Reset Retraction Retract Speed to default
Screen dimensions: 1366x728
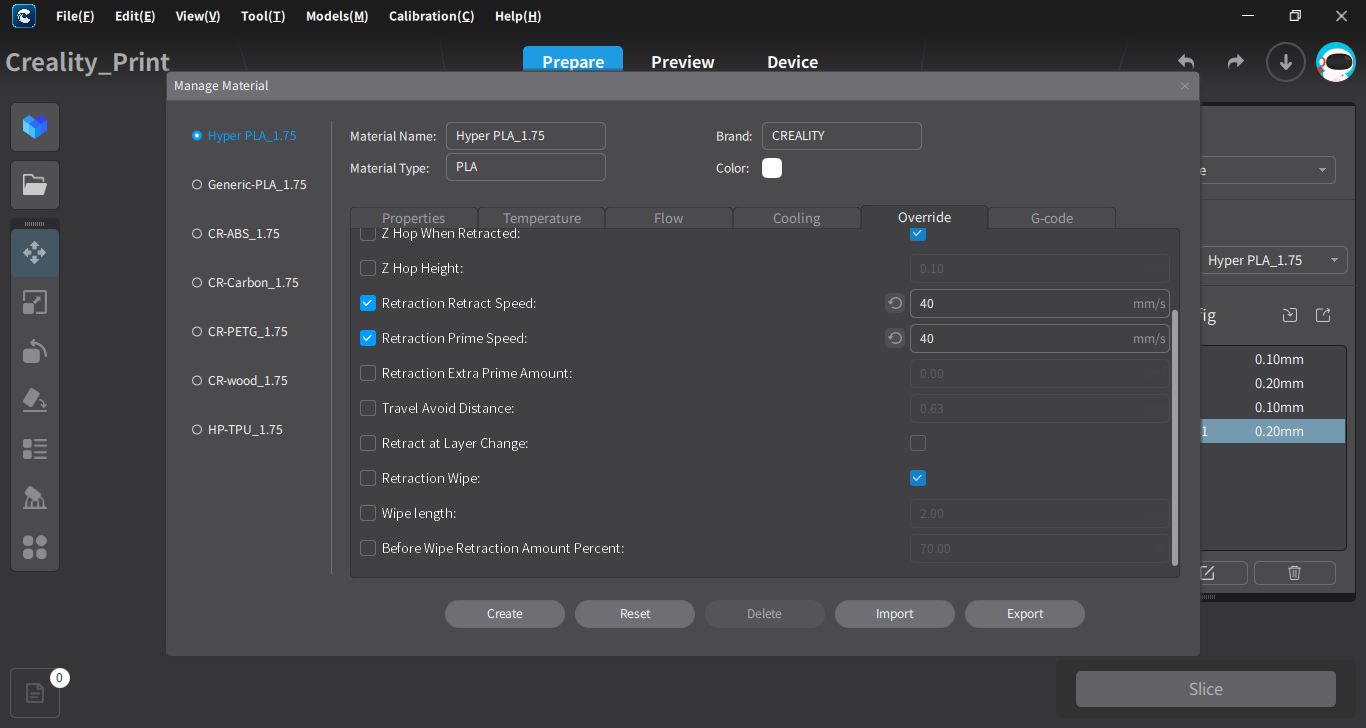click(x=895, y=304)
